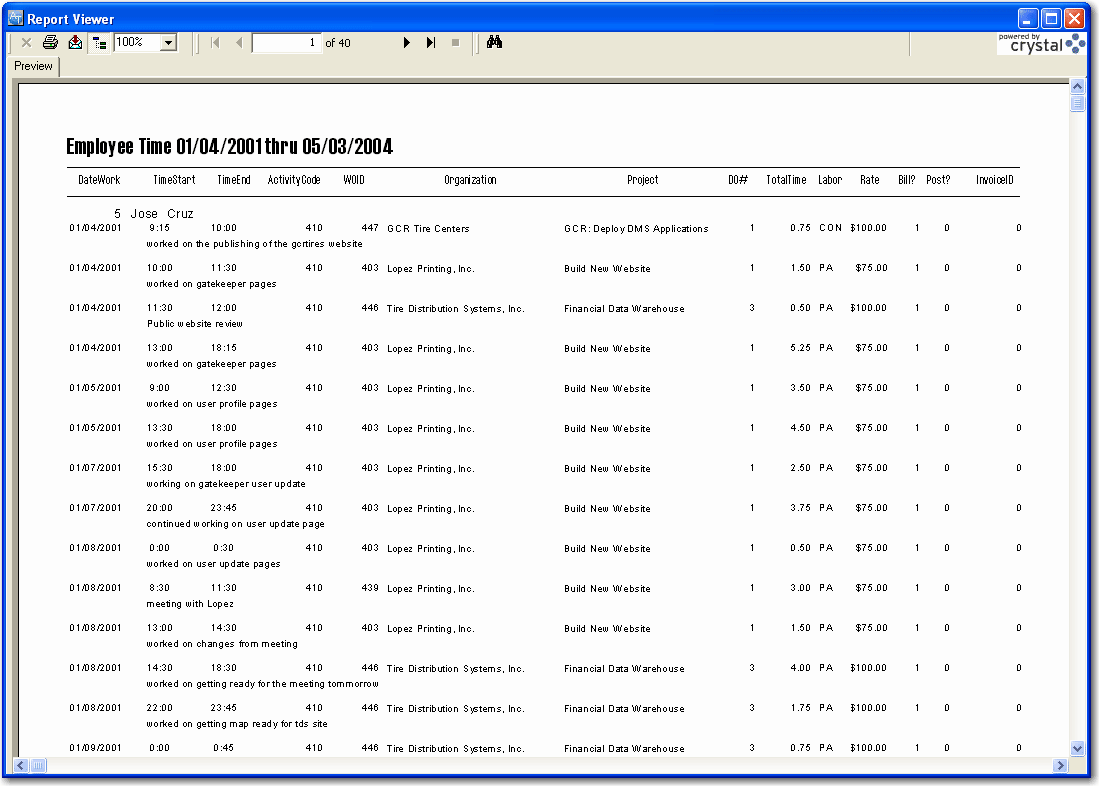Click GCR Tire Centers organization entry

click(x=428, y=229)
